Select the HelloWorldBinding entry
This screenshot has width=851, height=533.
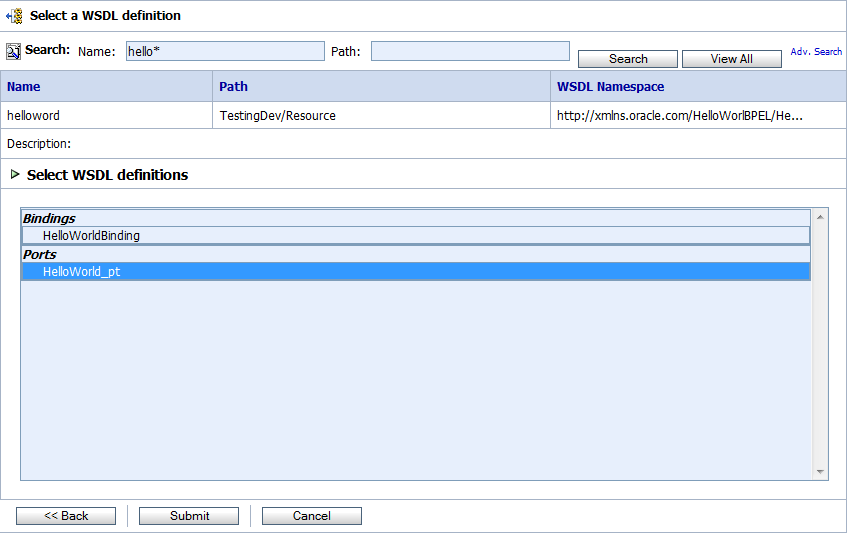416,236
